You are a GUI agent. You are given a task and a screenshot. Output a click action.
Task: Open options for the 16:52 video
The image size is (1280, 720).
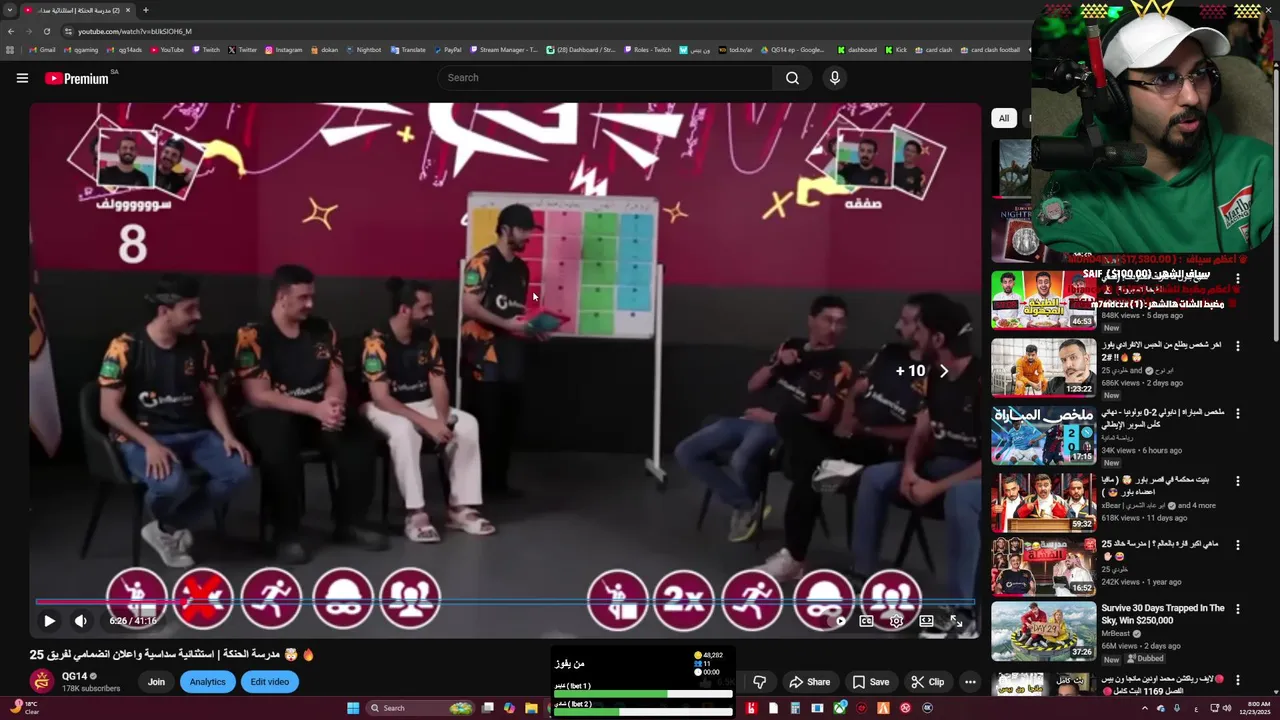click(x=1237, y=546)
